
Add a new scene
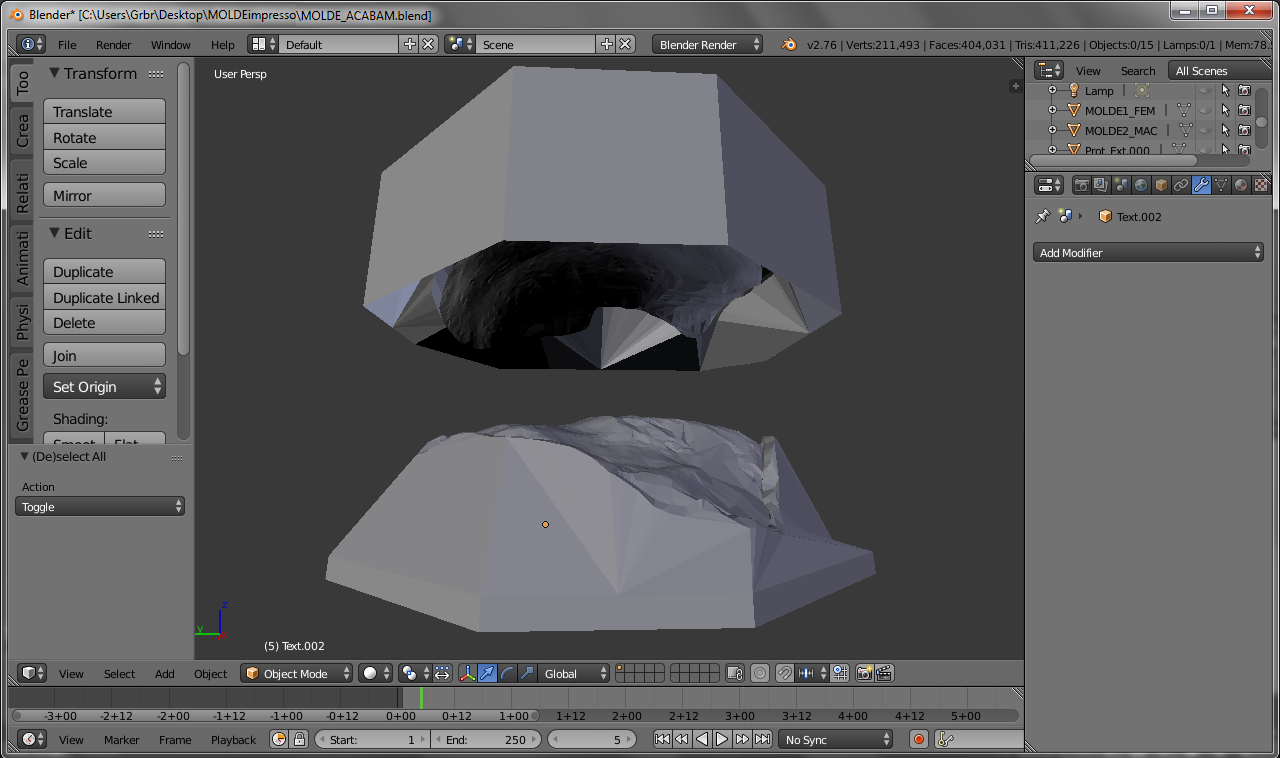click(606, 44)
